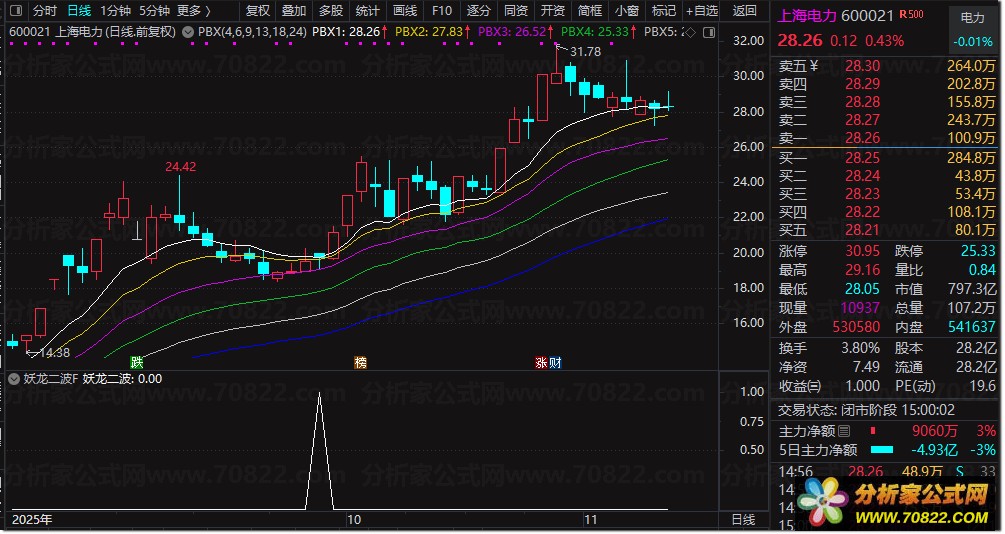Image resolution: width=1005 pixels, height=534 pixels.
Task: Click 最低 value 28.05
Action: pos(862,289)
